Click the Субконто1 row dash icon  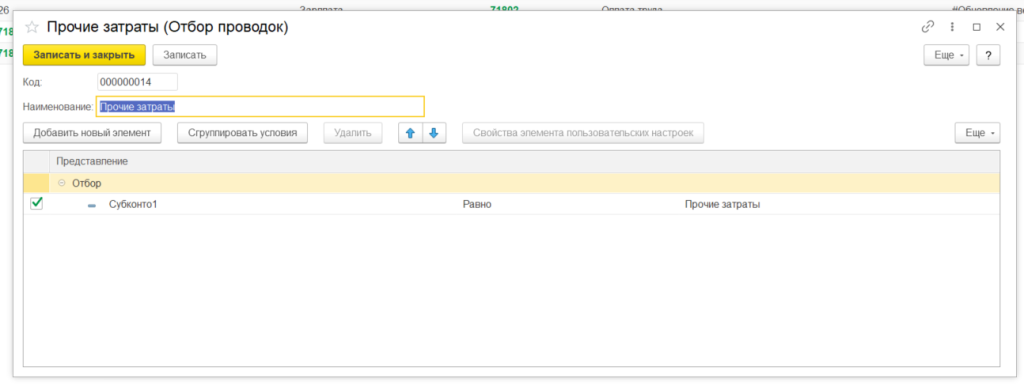click(x=92, y=205)
